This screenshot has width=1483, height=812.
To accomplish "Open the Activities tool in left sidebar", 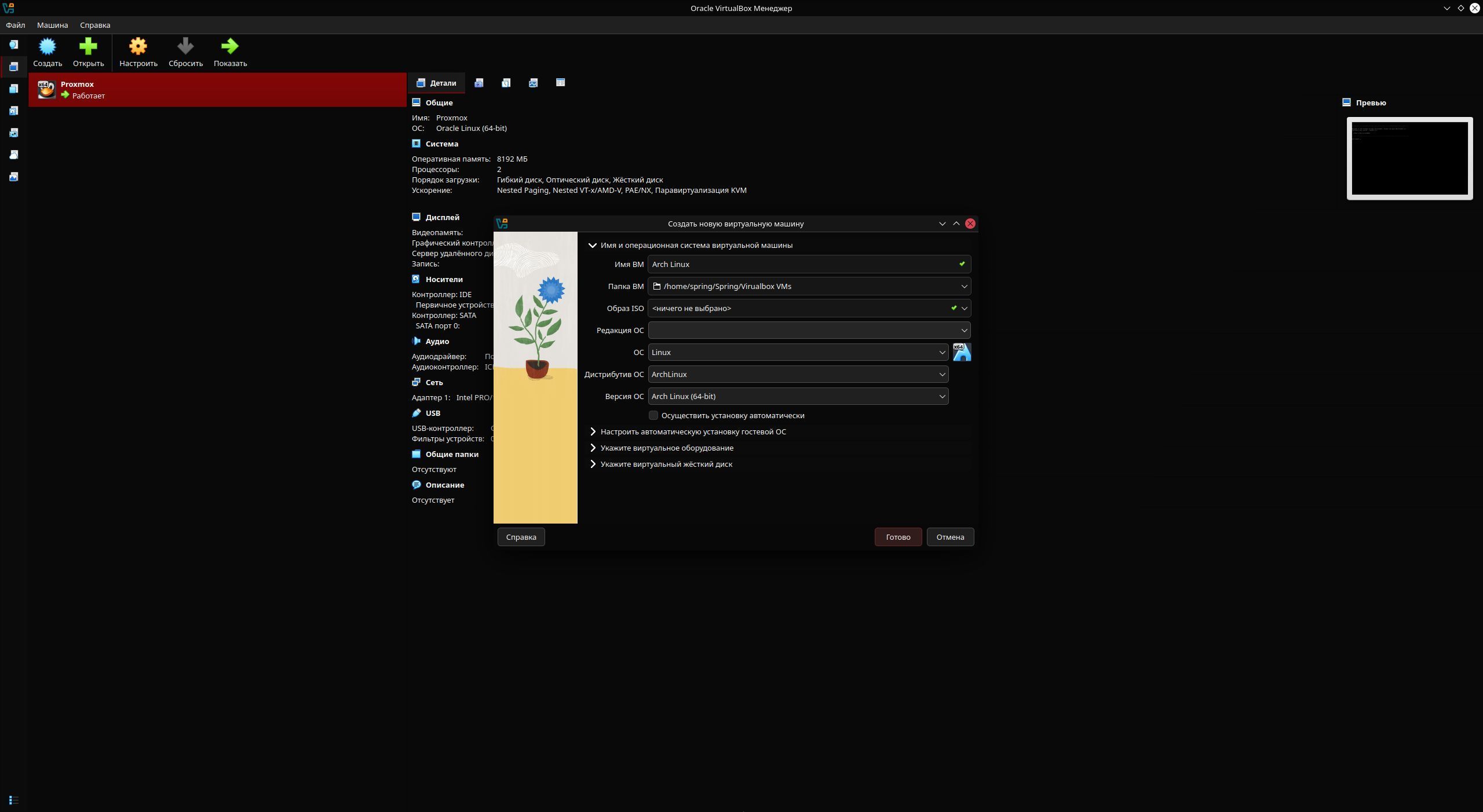I will (x=14, y=177).
